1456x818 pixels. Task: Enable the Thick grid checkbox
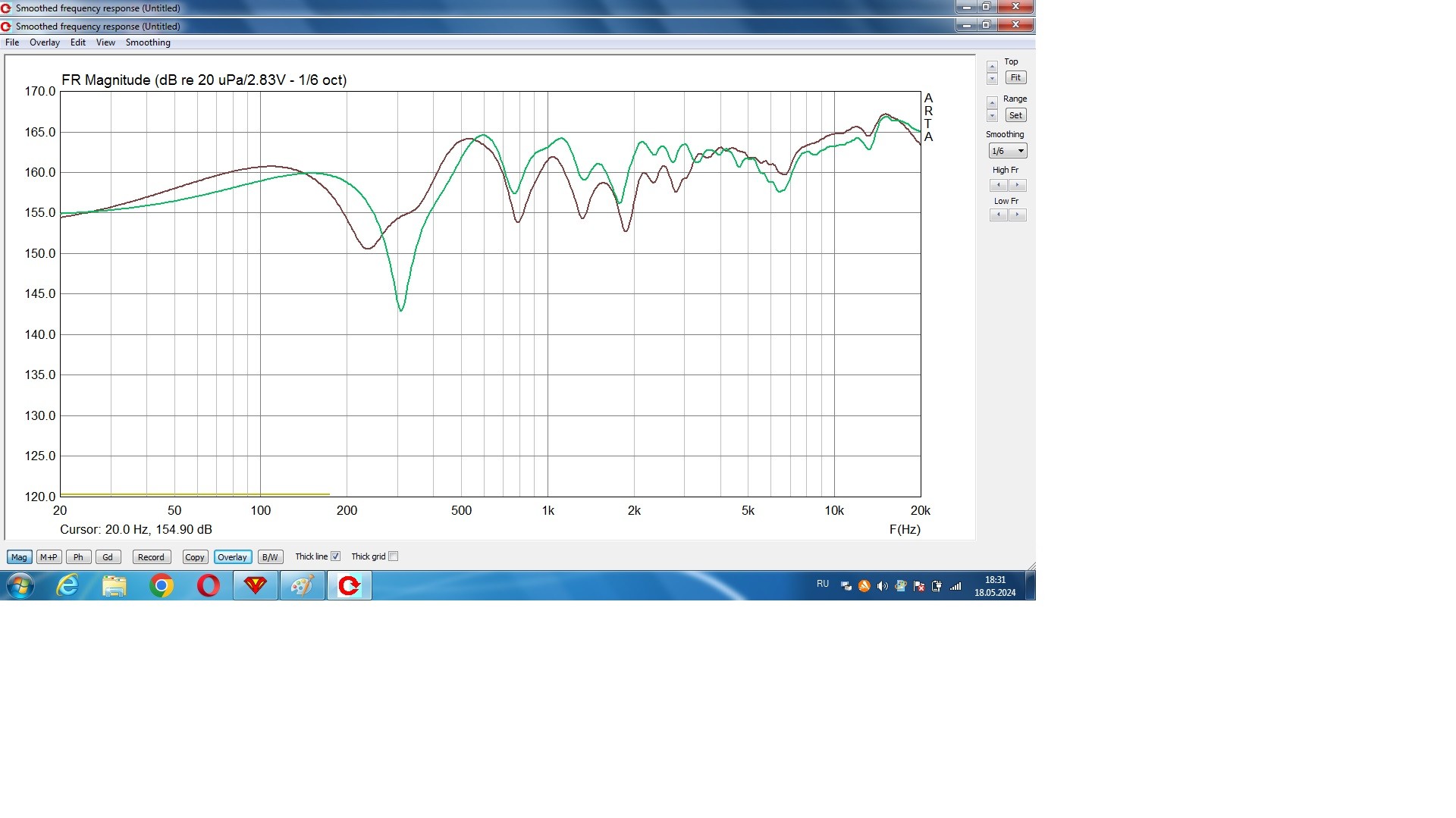point(393,556)
